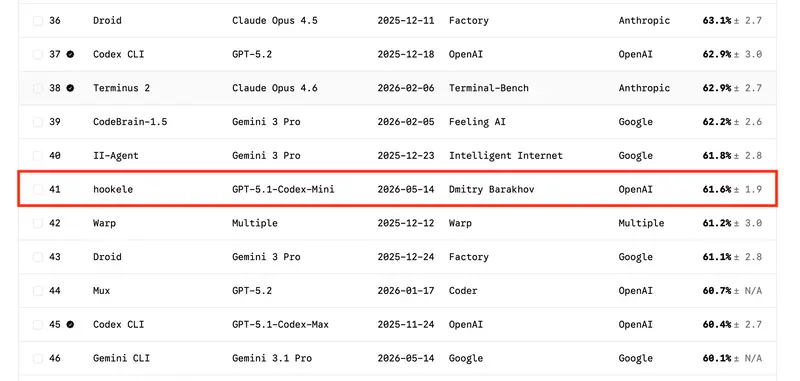800x381 pixels.
Task: Click the Coder organization cell
Action: (x=463, y=291)
